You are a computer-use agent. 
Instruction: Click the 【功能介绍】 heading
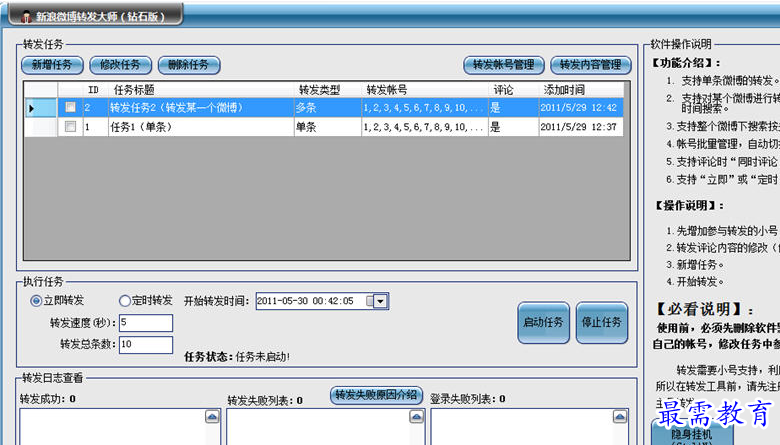686,63
